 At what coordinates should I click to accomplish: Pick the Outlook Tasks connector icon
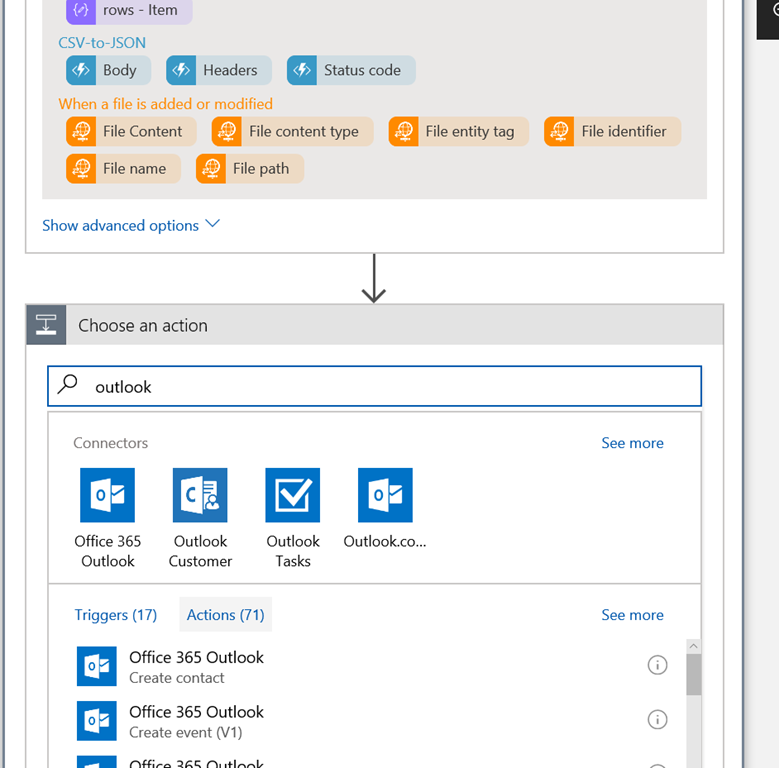(x=292, y=495)
